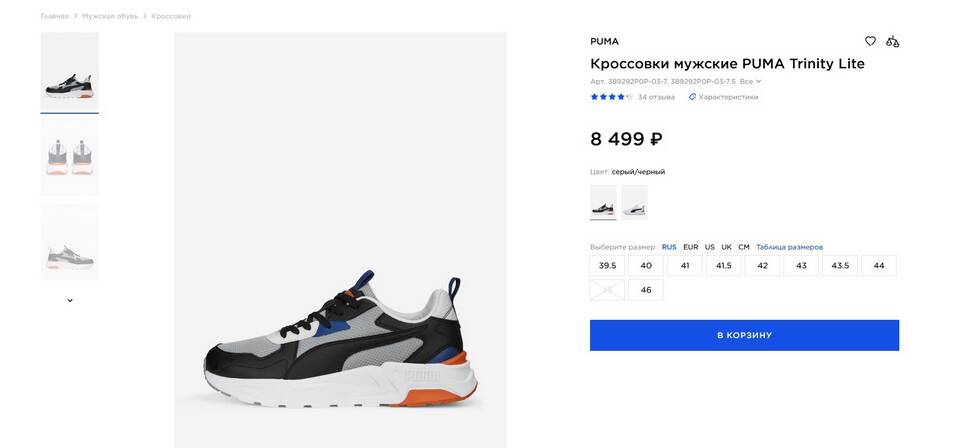Click the Характеристики tag icon

coord(692,97)
